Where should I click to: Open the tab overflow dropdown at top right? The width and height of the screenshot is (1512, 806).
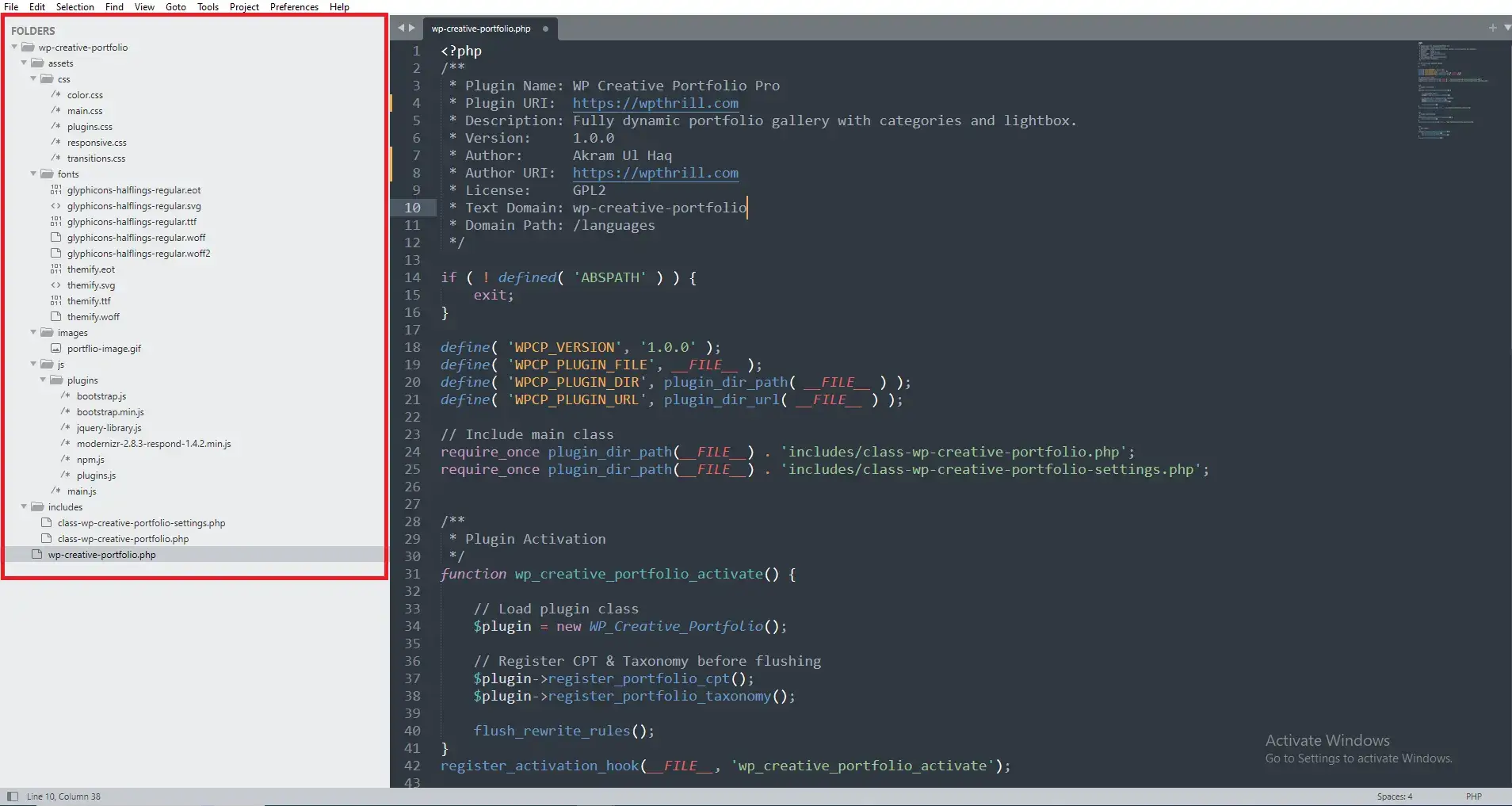click(x=1507, y=27)
